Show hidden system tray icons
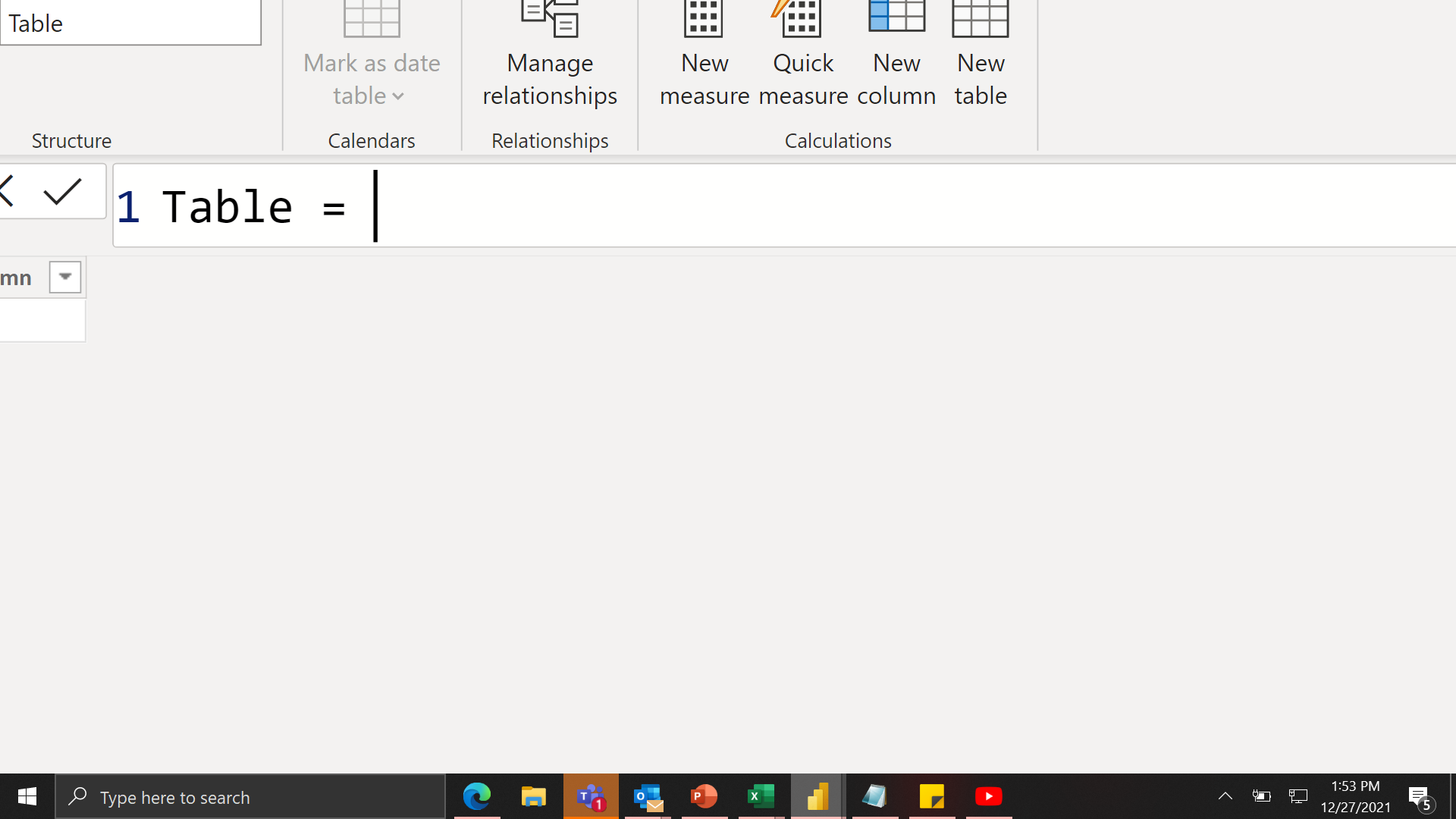Viewport: 1456px width, 819px height. (x=1225, y=796)
